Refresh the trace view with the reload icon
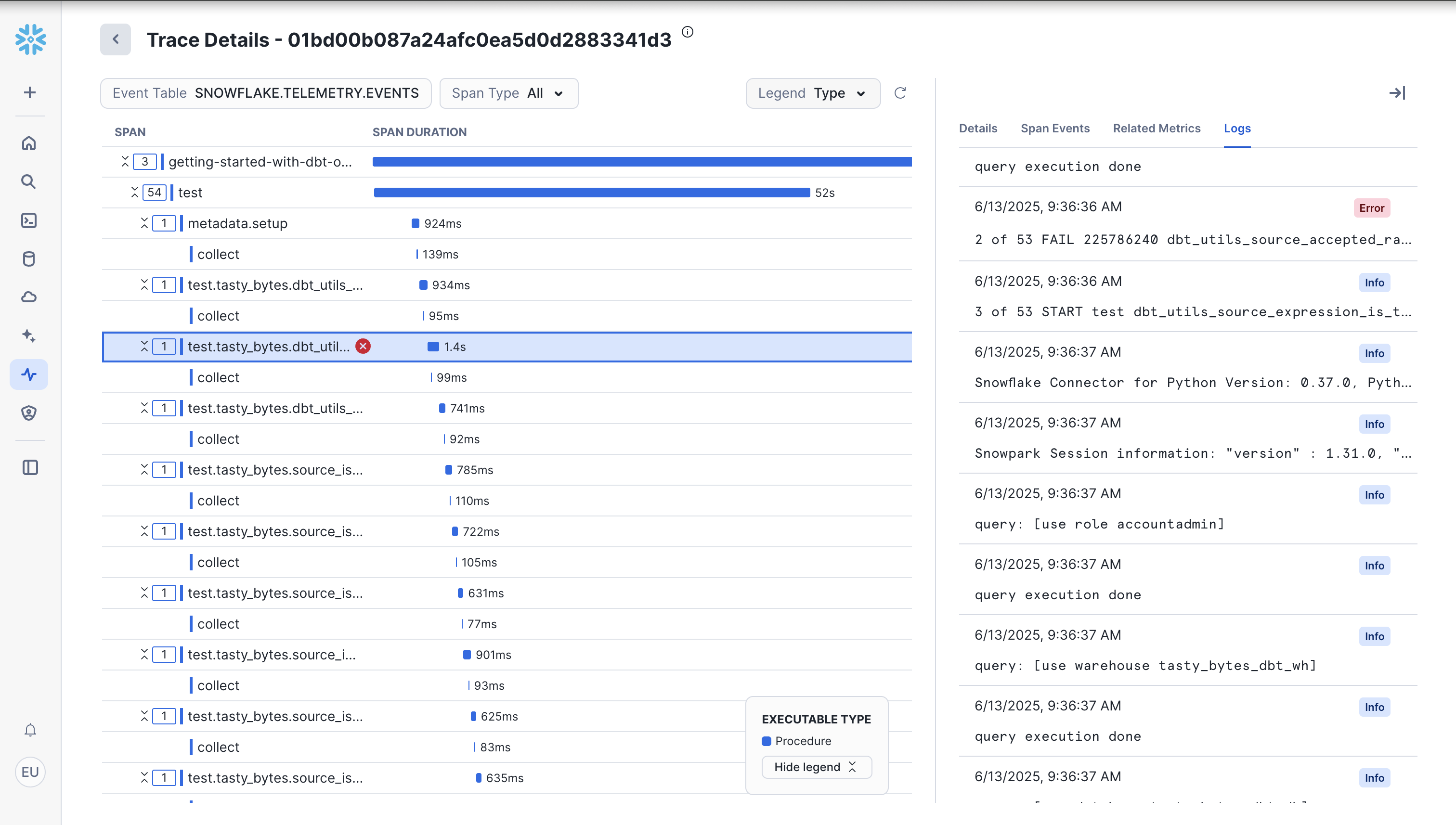The image size is (1456, 825). [x=900, y=93]
